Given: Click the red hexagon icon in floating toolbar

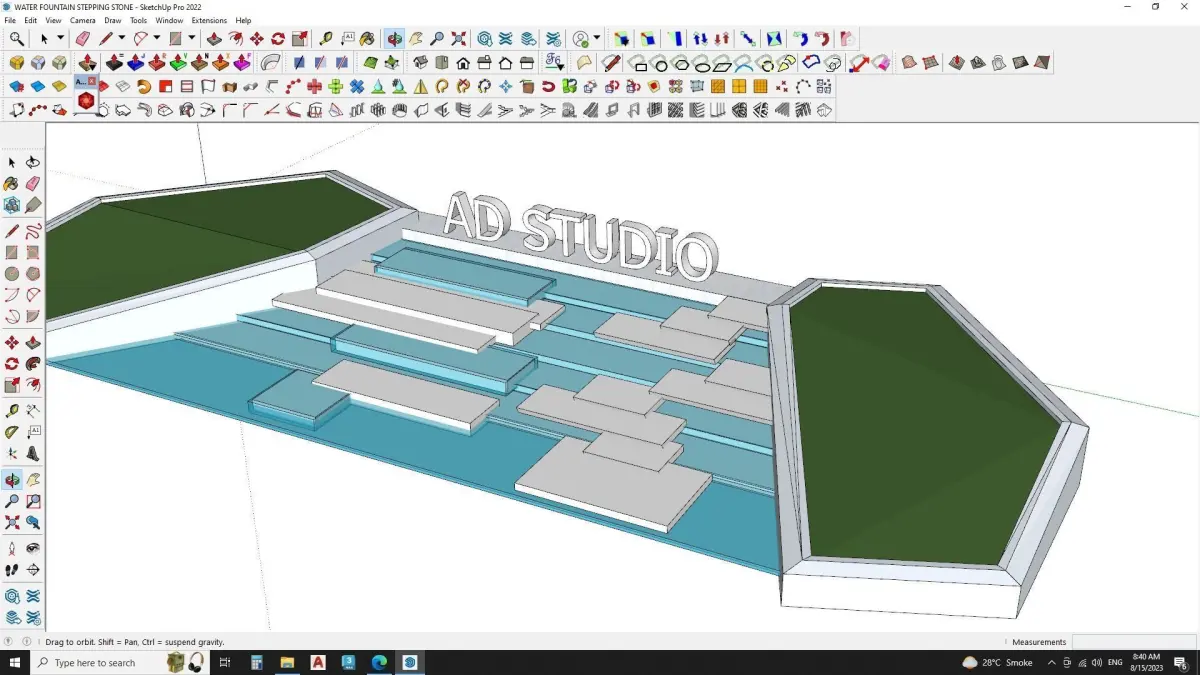Looking at the screenshot, I should coord(86,101).
